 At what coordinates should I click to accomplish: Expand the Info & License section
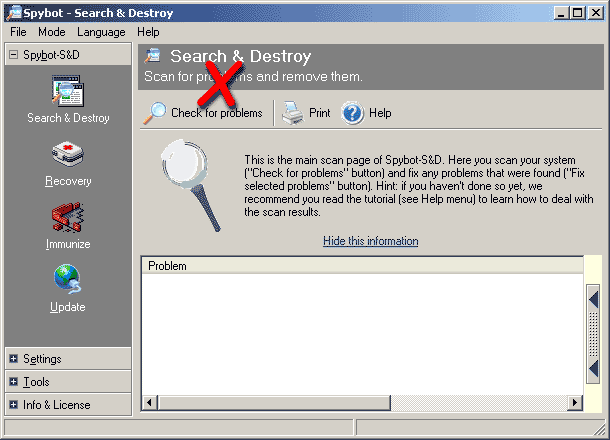click(x=13, y=405)
